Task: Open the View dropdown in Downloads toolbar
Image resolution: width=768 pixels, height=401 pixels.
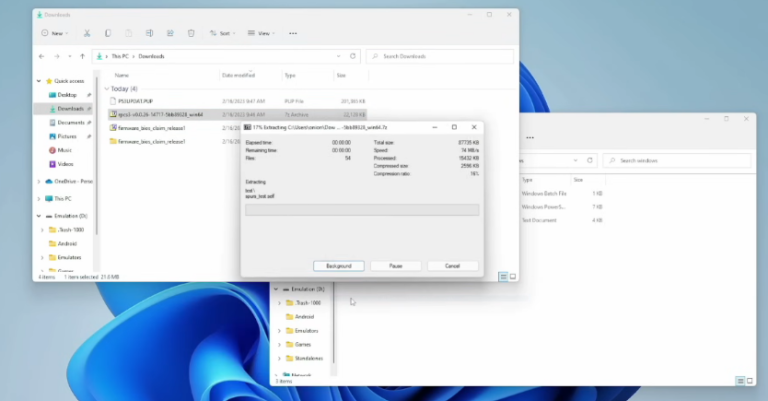Action: click(261, 33)
